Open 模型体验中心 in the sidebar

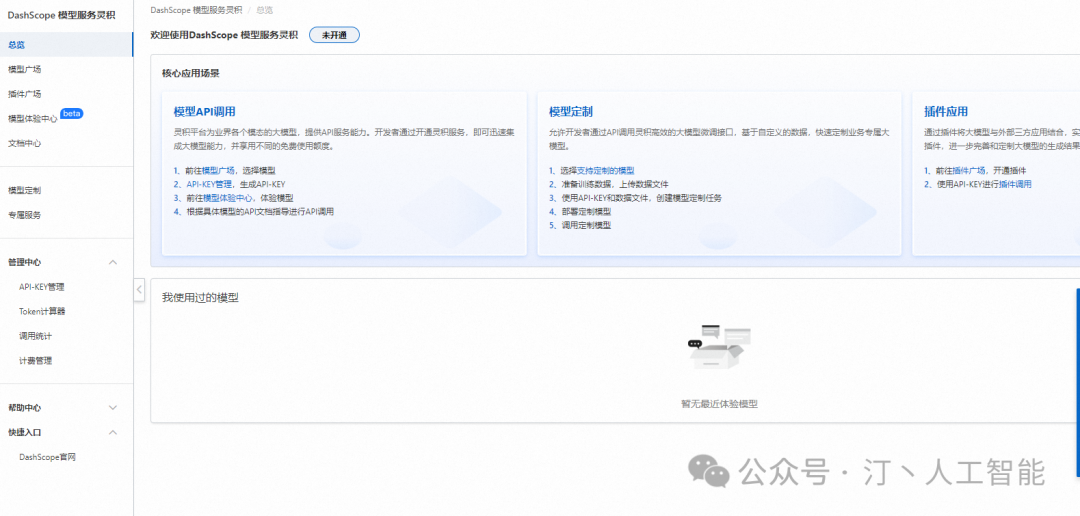[x=33, y=118]
